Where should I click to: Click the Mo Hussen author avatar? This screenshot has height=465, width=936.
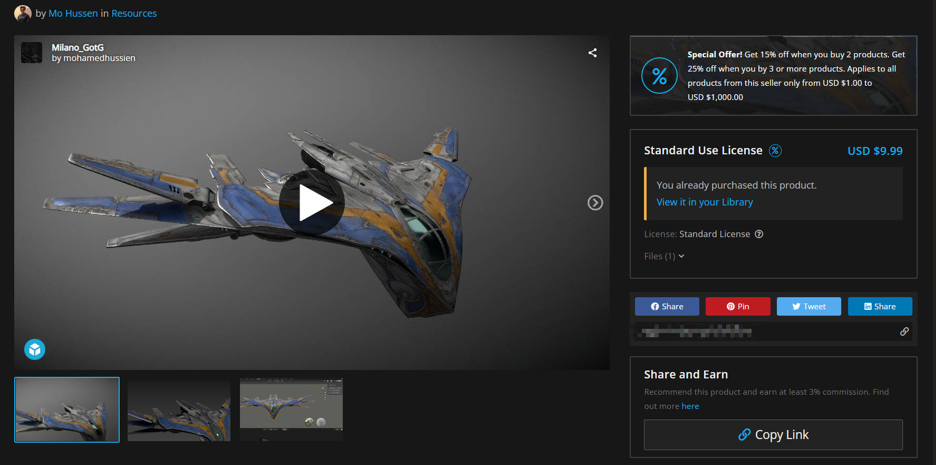point(23,13)
